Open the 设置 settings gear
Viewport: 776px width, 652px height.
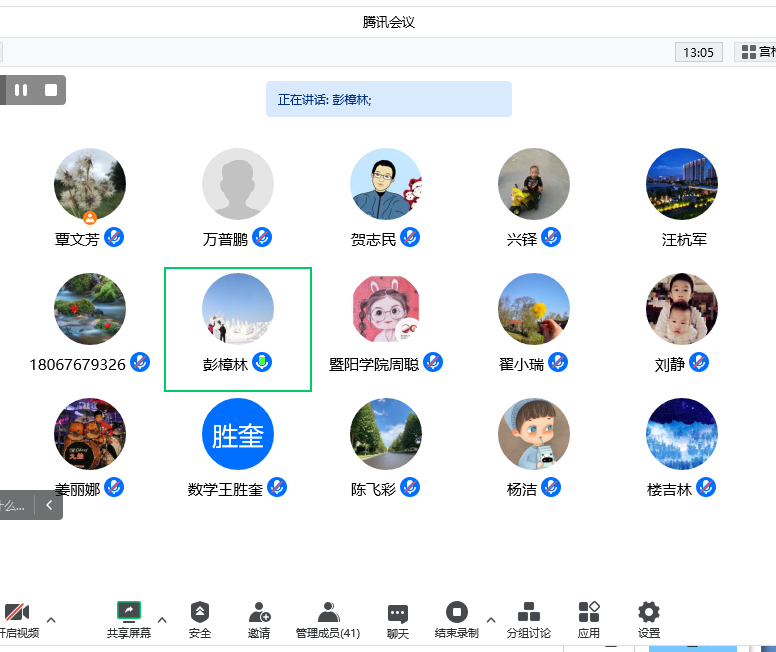click(649, 618)
